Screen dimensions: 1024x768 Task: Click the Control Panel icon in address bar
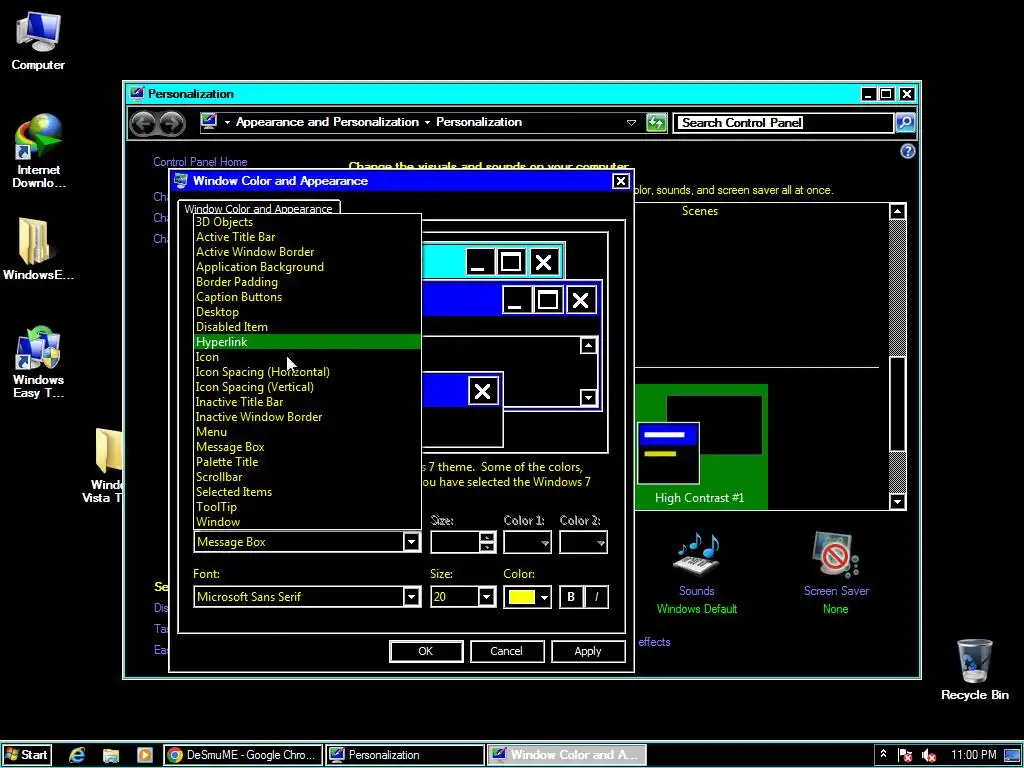point(209,121)
